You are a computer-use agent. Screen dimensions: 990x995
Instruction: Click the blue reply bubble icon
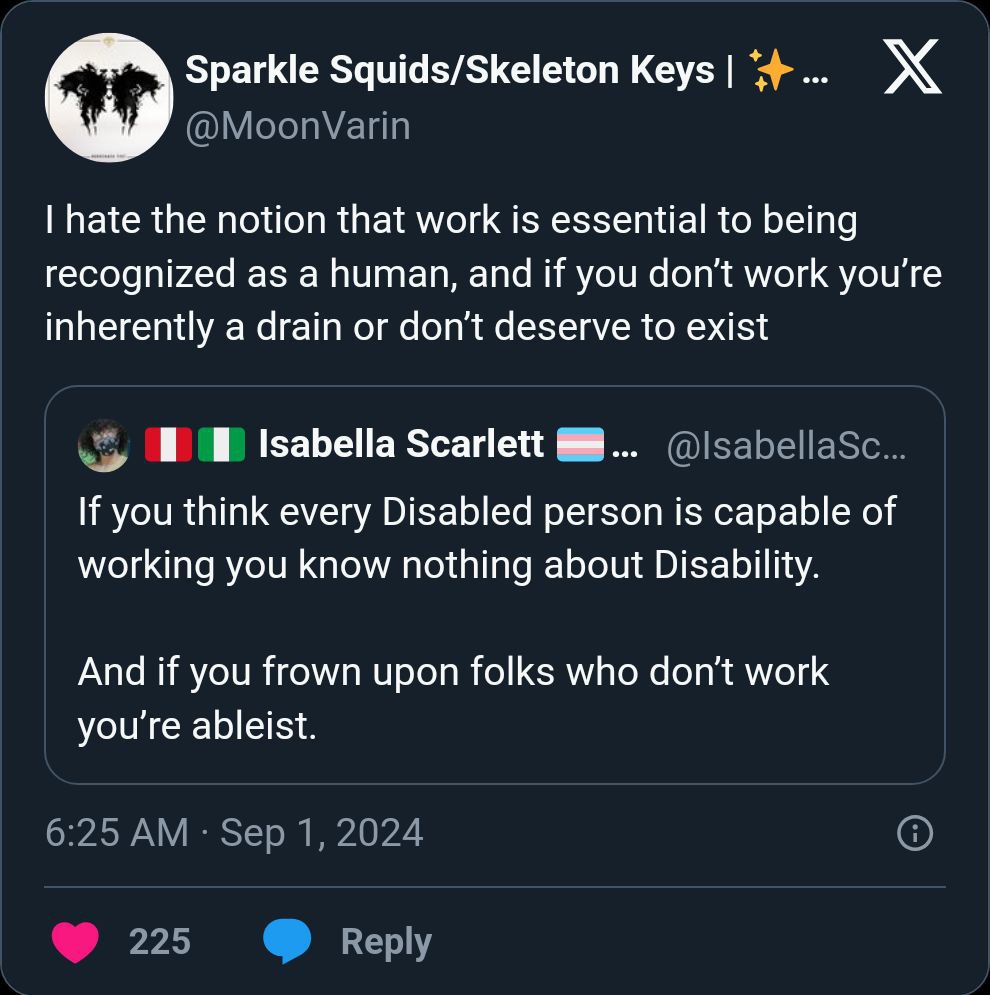point(287,942)
